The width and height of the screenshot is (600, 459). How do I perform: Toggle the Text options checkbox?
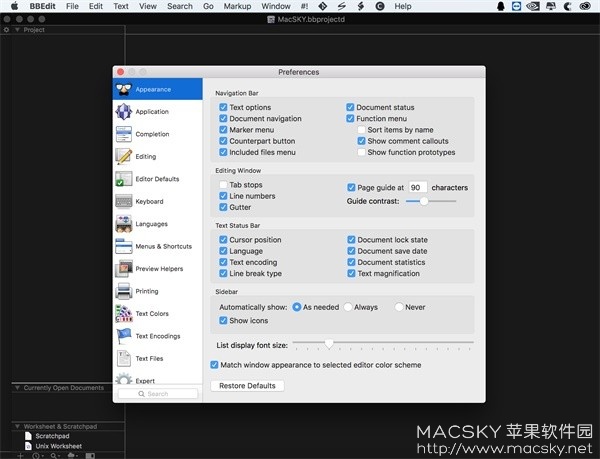coord(223,107)
